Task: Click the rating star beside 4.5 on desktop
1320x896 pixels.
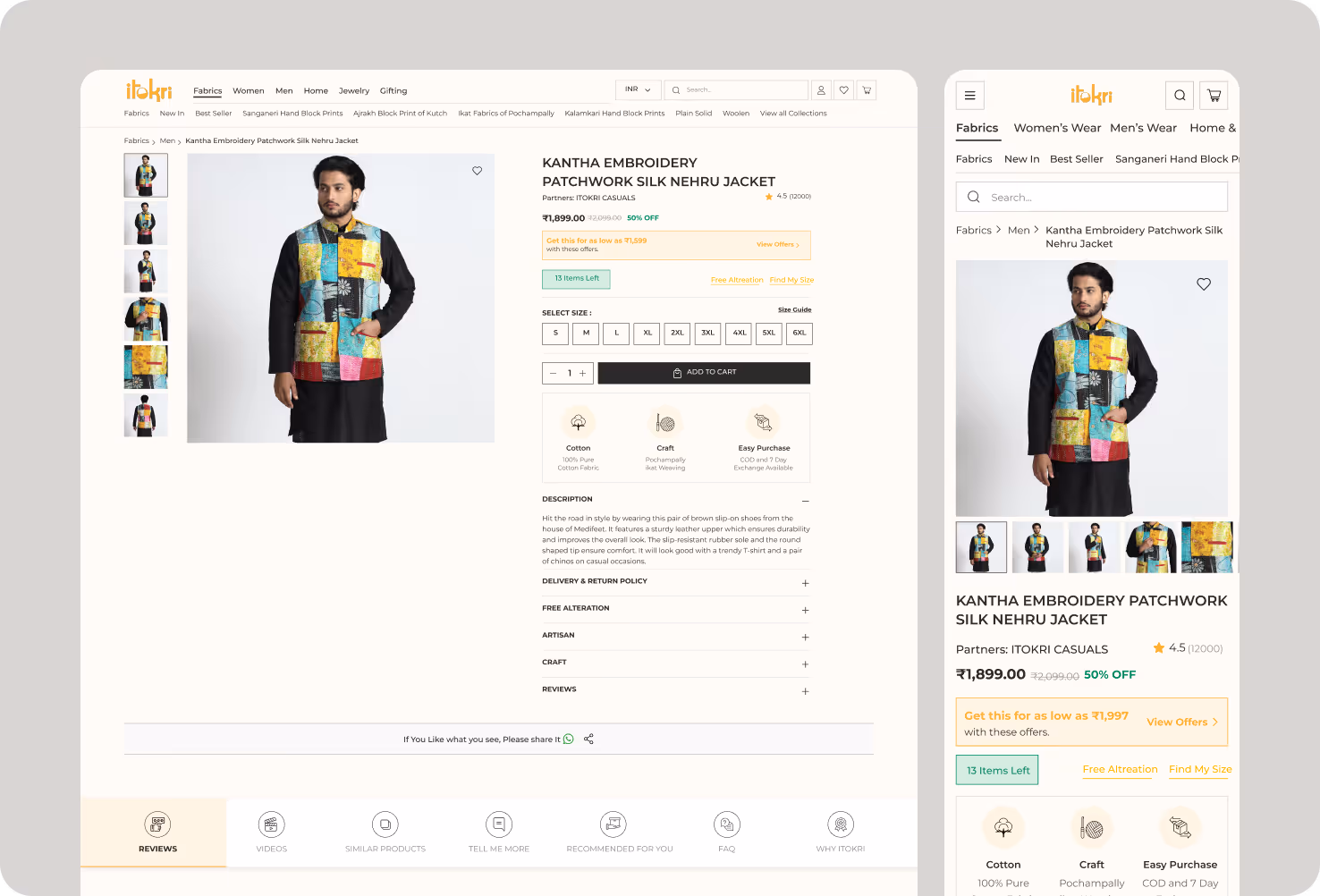Action: (x=769, y=197)
